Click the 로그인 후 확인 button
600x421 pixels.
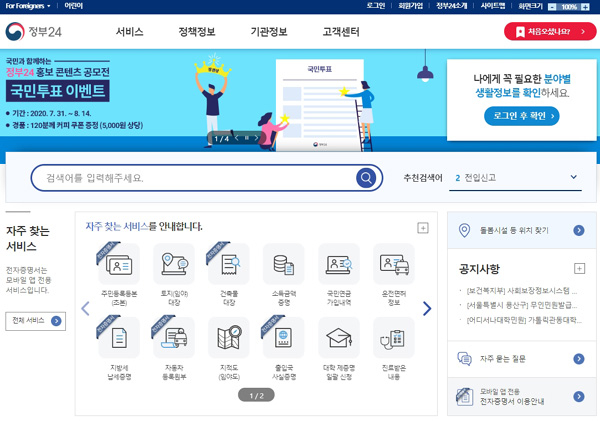(x=522, y=116)
